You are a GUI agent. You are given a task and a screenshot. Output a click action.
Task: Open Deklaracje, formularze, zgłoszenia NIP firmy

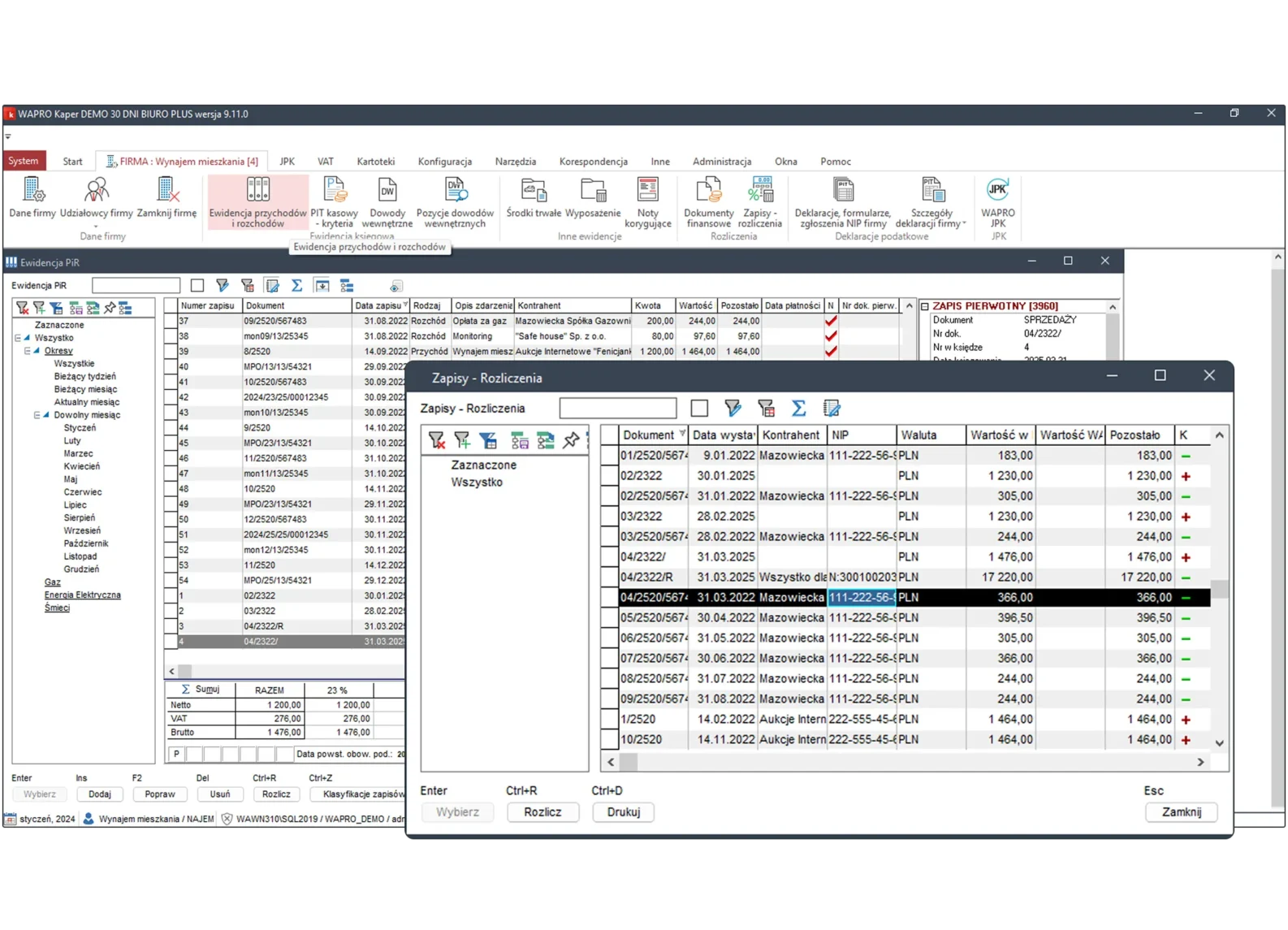[x=842, y=202]
